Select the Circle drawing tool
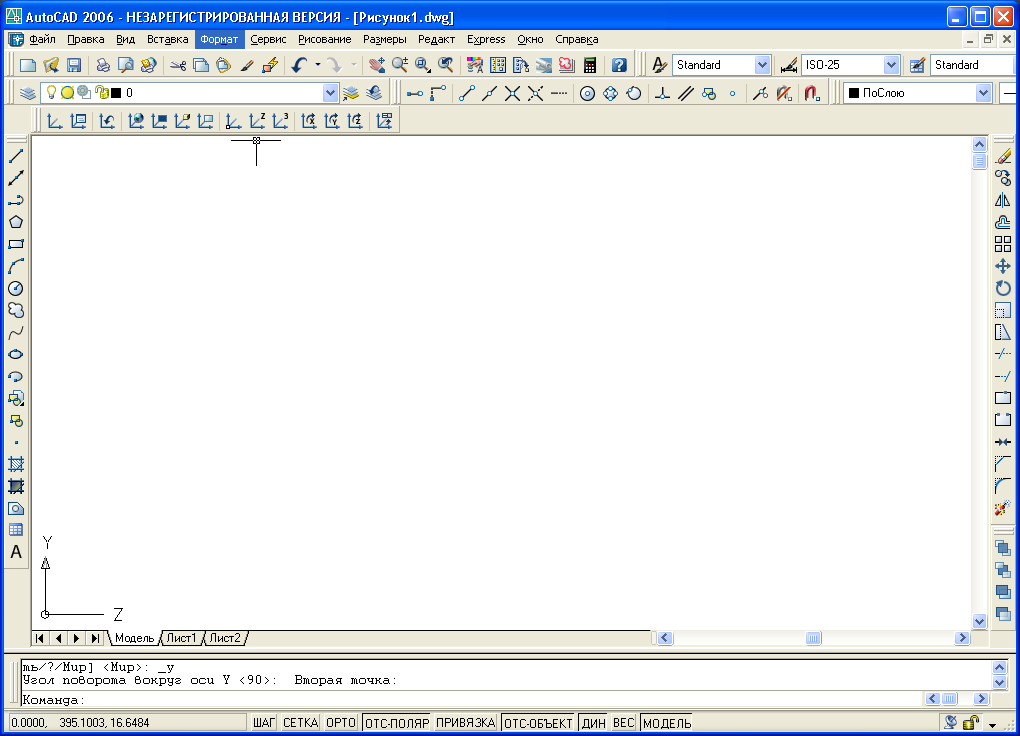This screenshot has height=736, width=1020. click(16, 288)
